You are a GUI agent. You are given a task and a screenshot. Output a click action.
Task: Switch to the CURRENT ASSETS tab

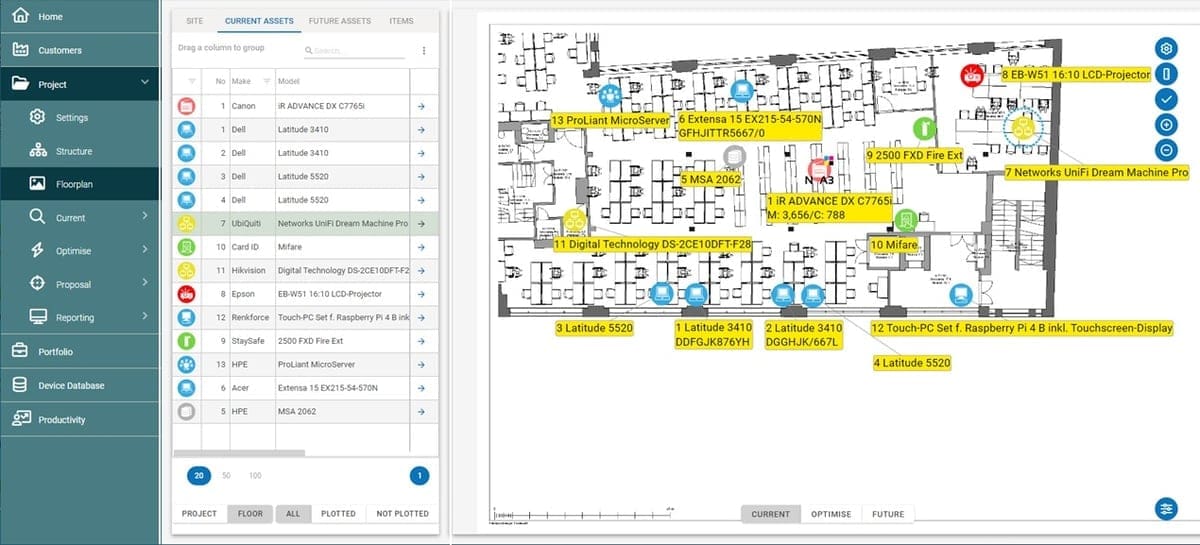pyautogui.click(x=257, y=21)
